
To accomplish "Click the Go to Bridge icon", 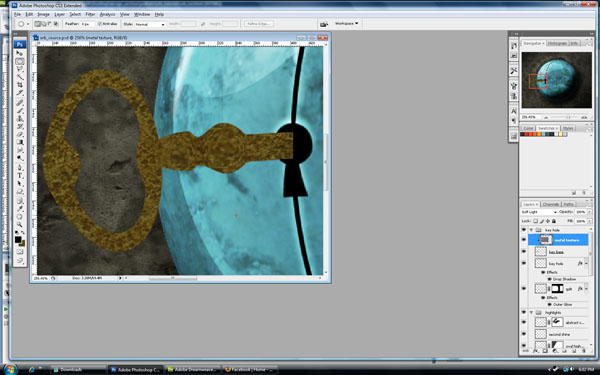I will (324, 24).
